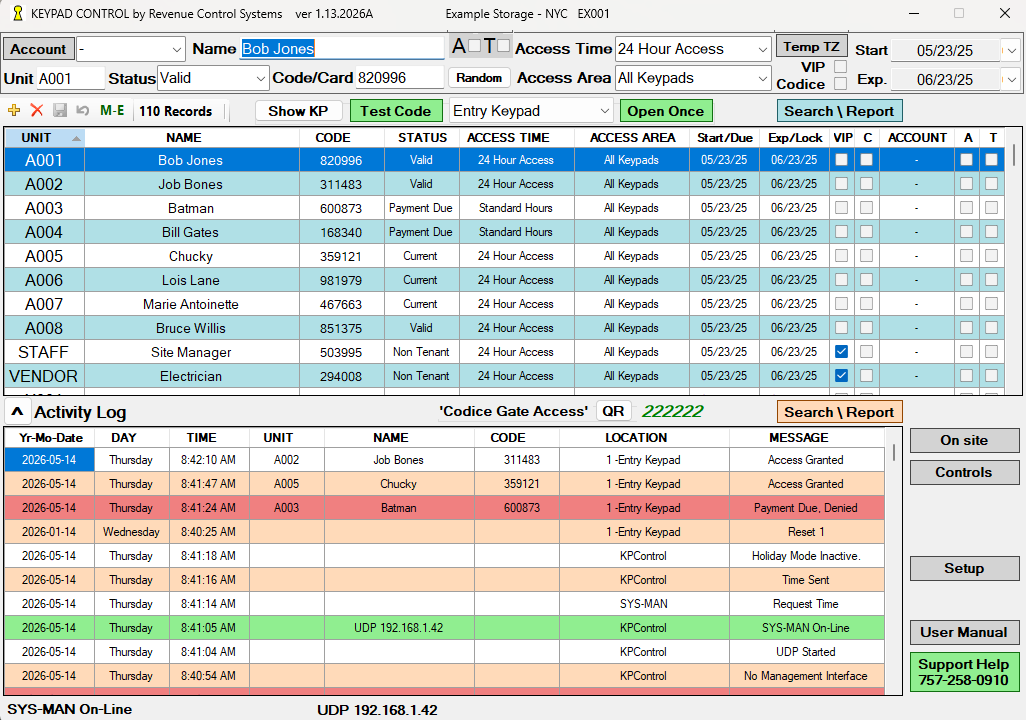Click the key application icon in title bar
This screenshot has height=720, width=1026.
18,13
